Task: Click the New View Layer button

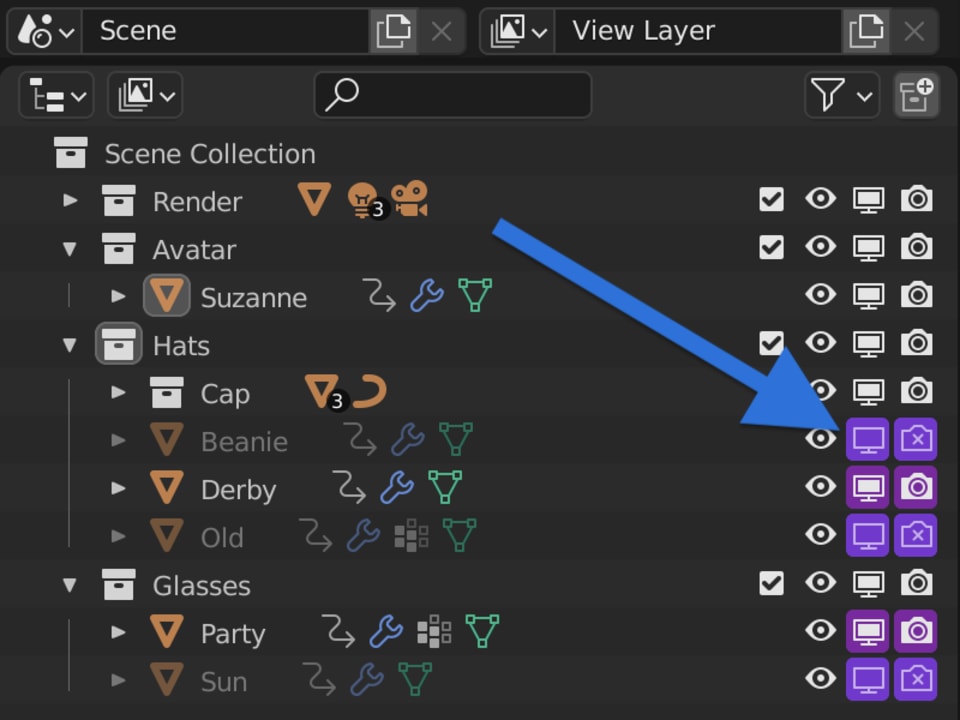Action: (866, 31)
